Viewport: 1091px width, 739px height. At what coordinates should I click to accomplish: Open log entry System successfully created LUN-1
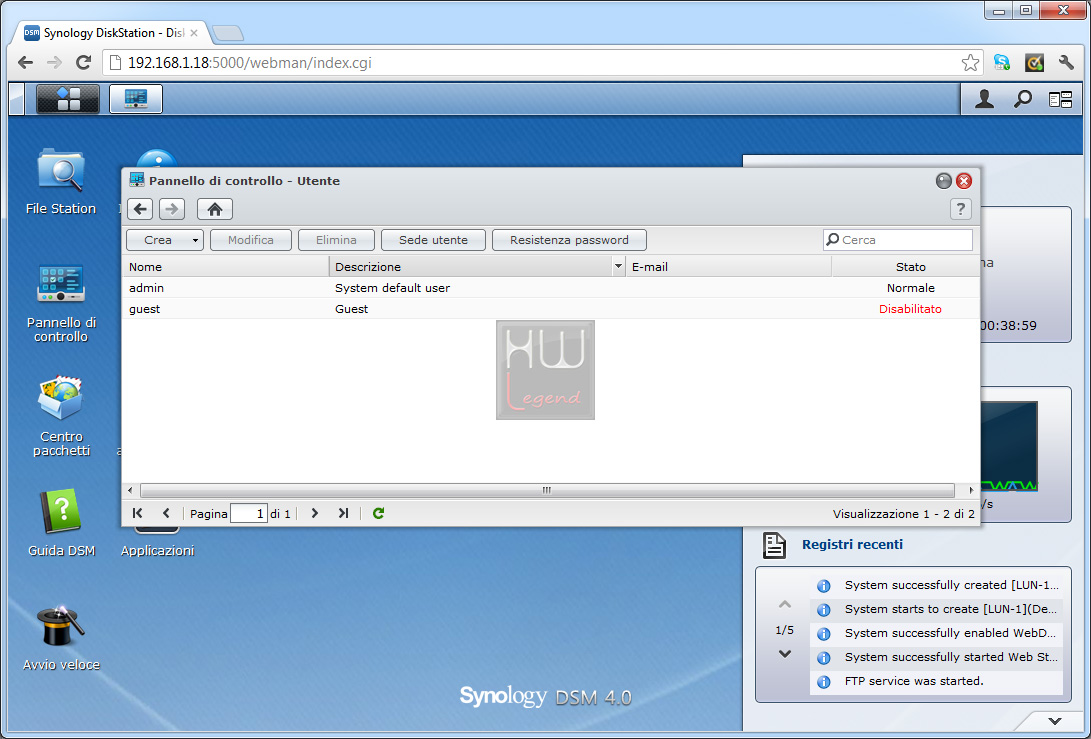click(937, 585)
